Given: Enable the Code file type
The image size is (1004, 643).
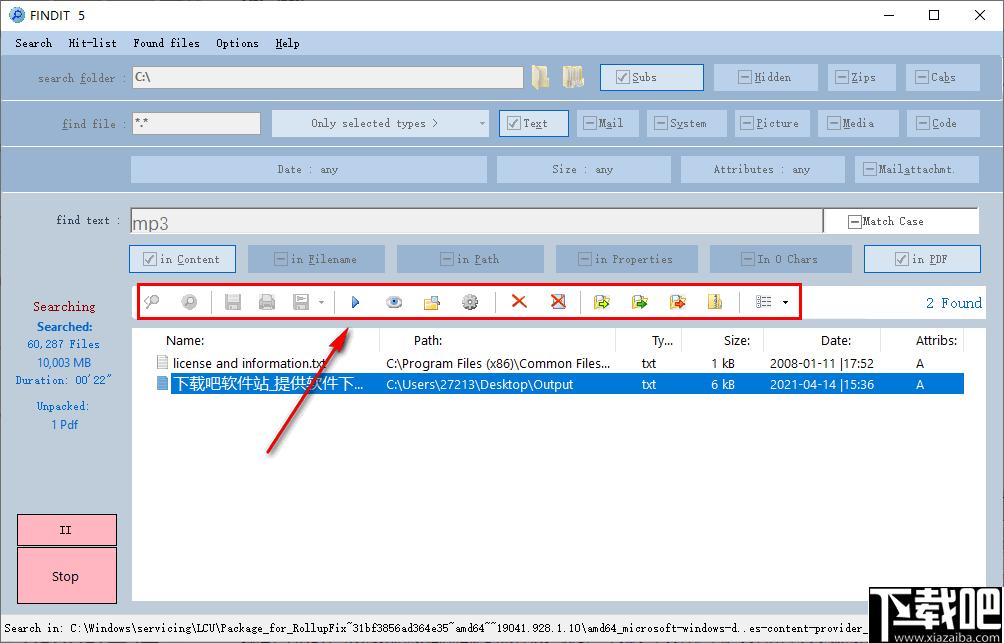Looking at the screenshot, I should (x=943, y=124).
